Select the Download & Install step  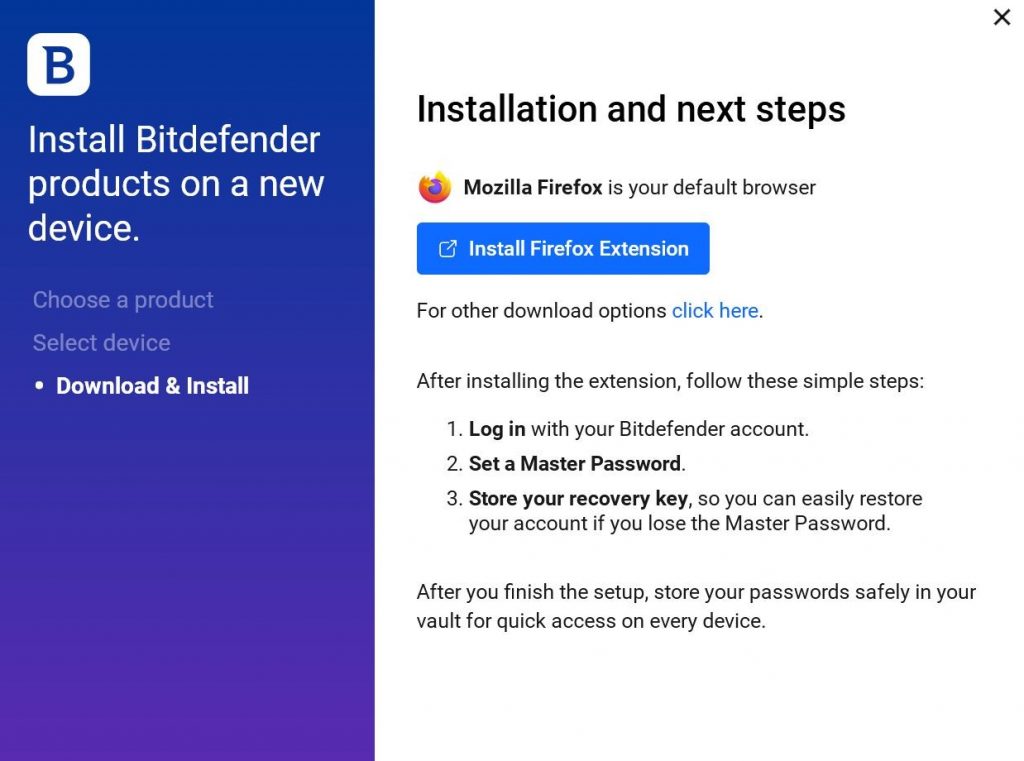[152, 386]
